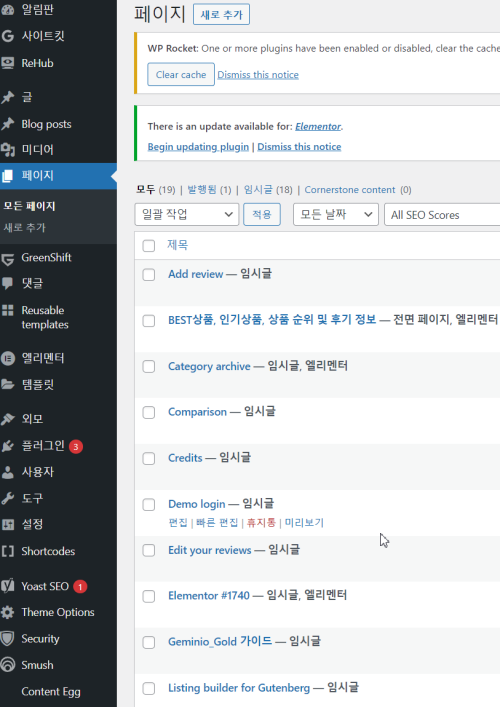This screenshot has width=500, height=707.
Task: Click the 엘리멘터 Elementor icon
Action: click(x=7, y=358)
